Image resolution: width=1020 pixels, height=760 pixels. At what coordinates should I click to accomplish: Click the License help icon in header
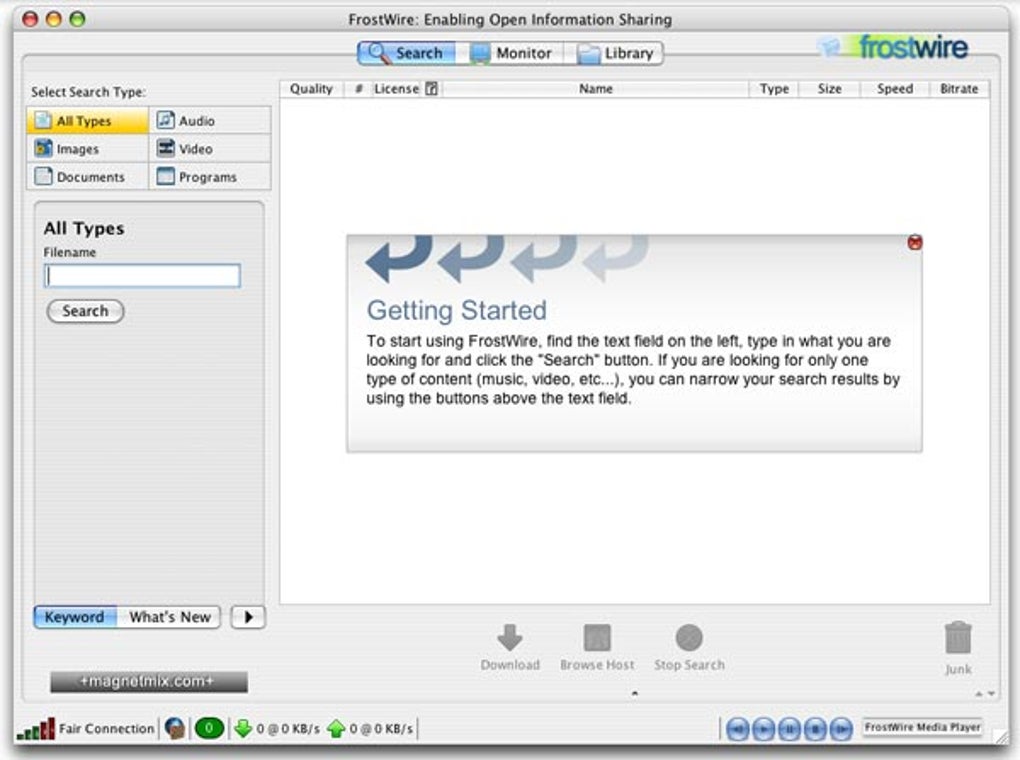click(431, 89)
